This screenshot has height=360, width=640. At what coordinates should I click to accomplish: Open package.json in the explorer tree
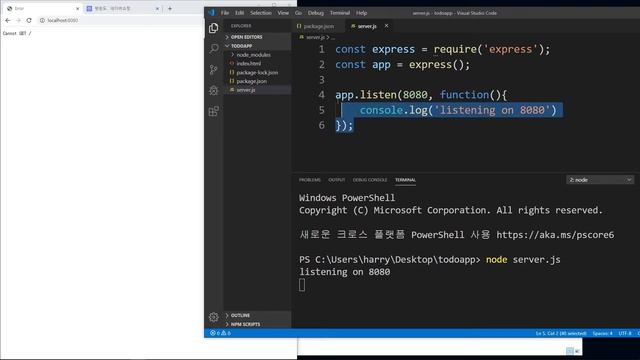[251, 81]
